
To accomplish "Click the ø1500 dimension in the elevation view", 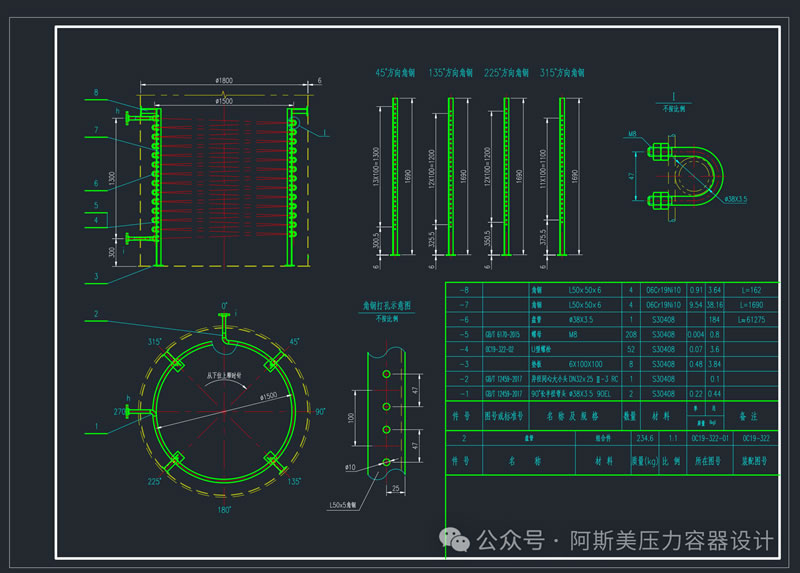I will pos(224,101).
